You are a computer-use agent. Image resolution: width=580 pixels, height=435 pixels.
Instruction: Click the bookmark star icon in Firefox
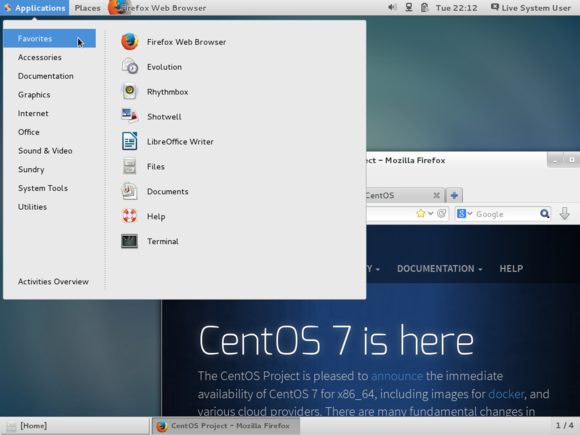(x=421, y=213)
